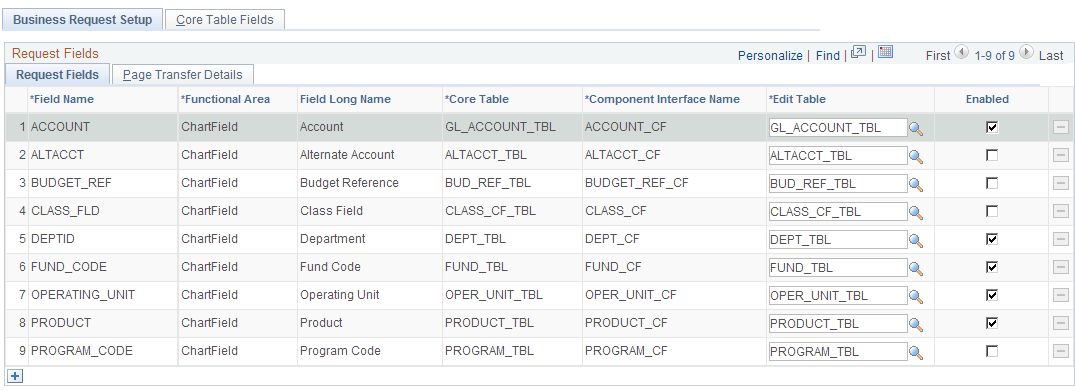Edit the DEPT_TBL edit table field
This screenshot has width=1075, height=391.
[x=838, y=239]
